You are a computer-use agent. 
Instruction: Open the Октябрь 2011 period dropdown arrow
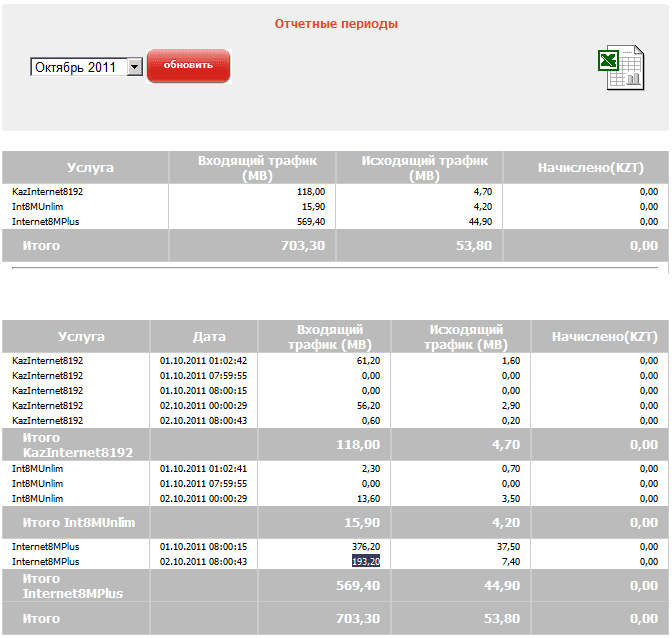[x=135, y=67]
